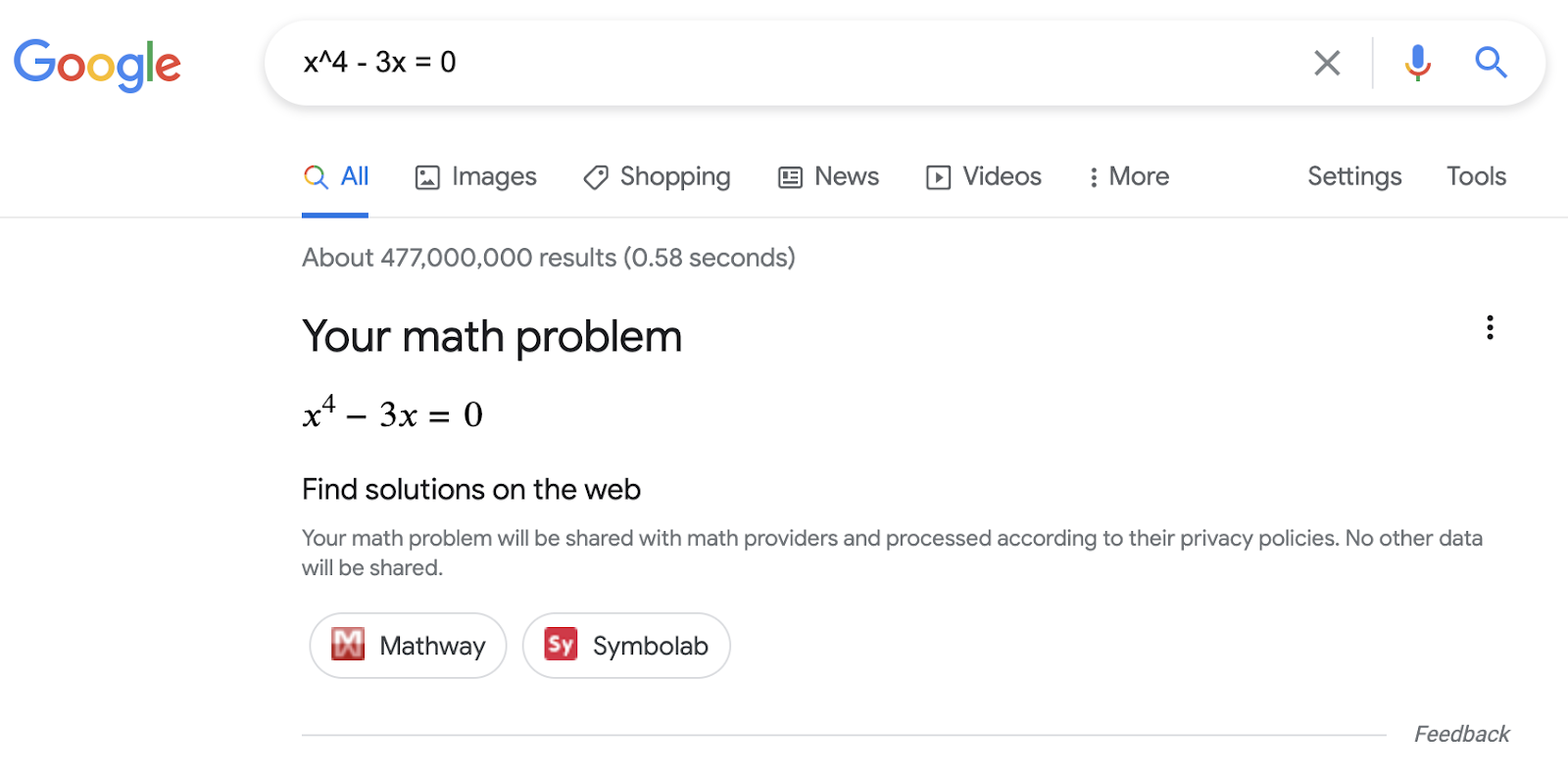
Task: Click the News newspaper icon
Action: click(x=789, y=177)
